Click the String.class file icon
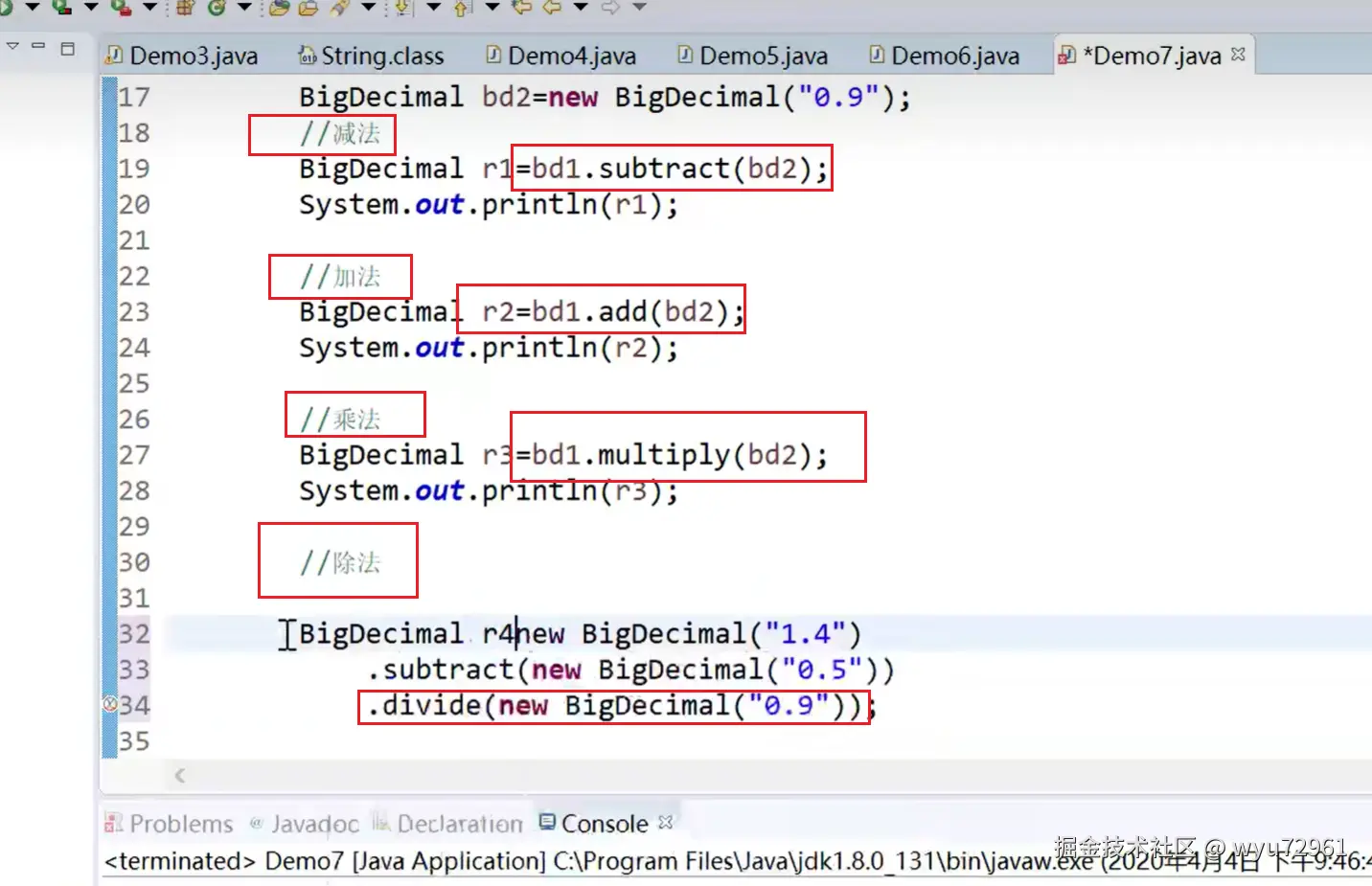 click(x=308, y=56)
